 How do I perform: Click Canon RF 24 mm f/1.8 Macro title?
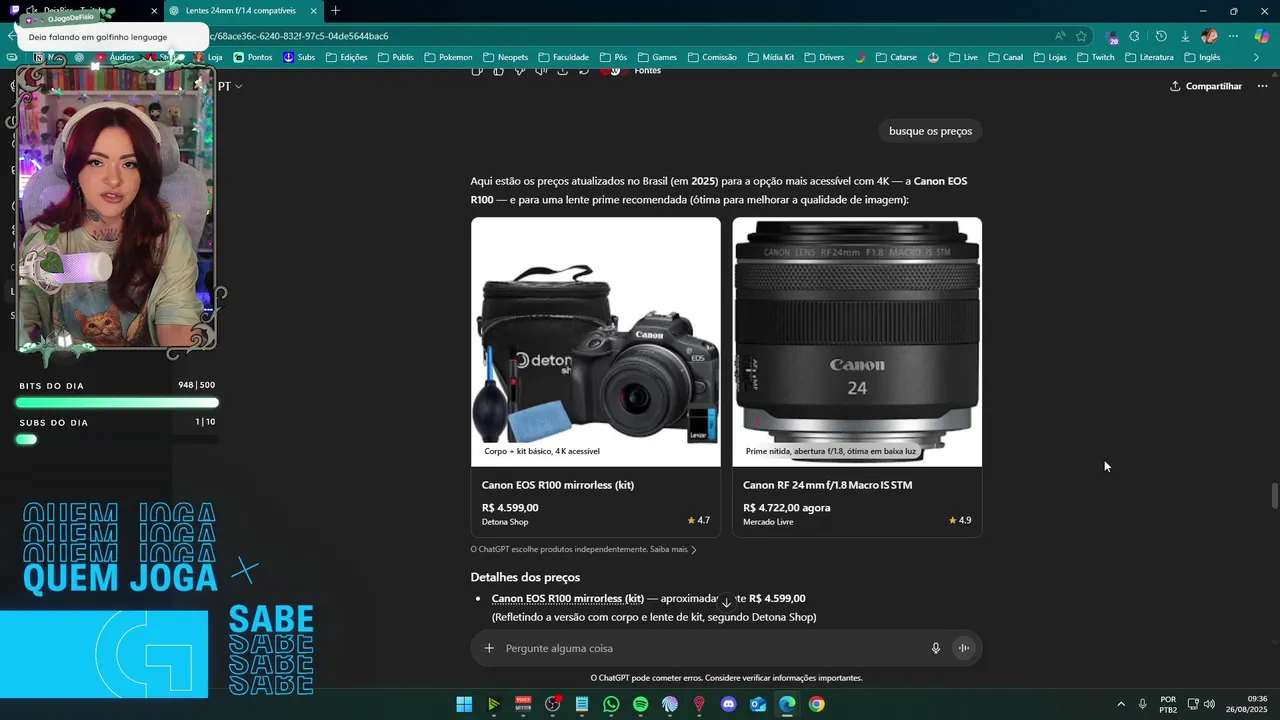[827, 485]
